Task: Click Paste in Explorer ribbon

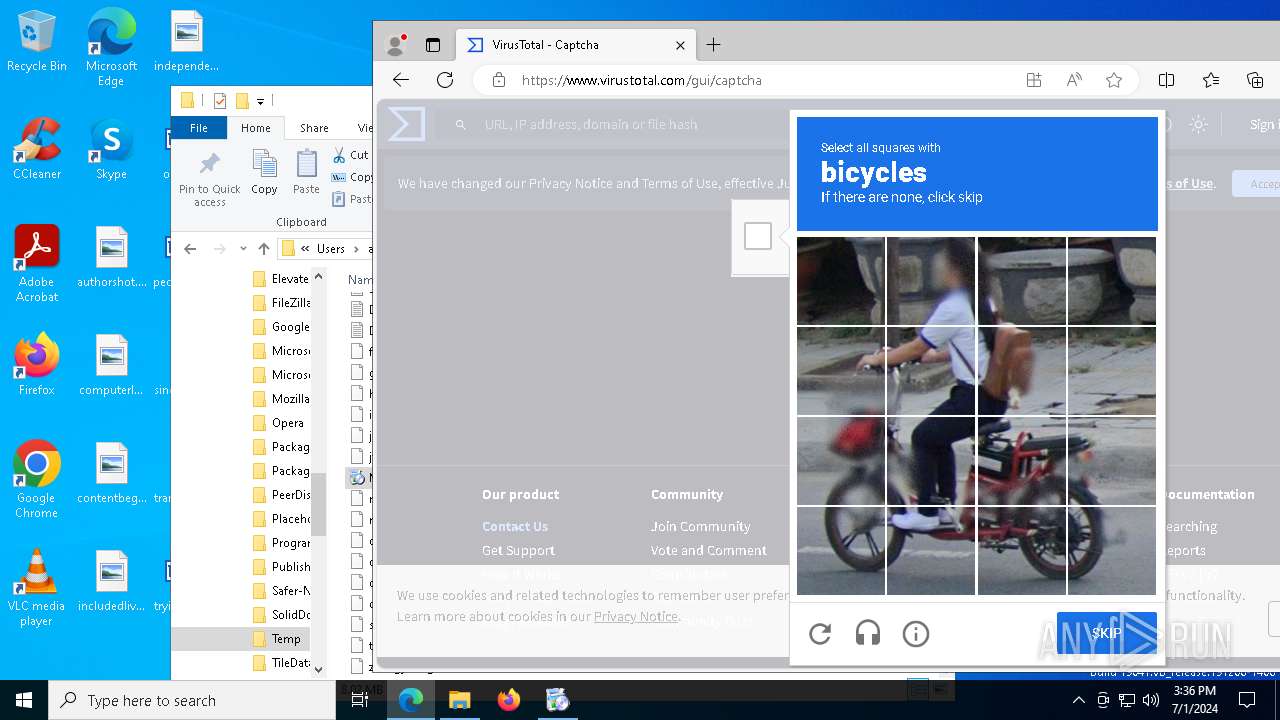Action: (x=306, y=172)
